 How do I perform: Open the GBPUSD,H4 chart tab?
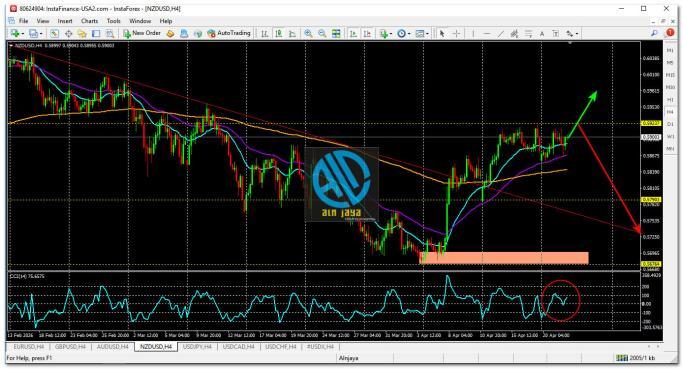pos(71,347)
